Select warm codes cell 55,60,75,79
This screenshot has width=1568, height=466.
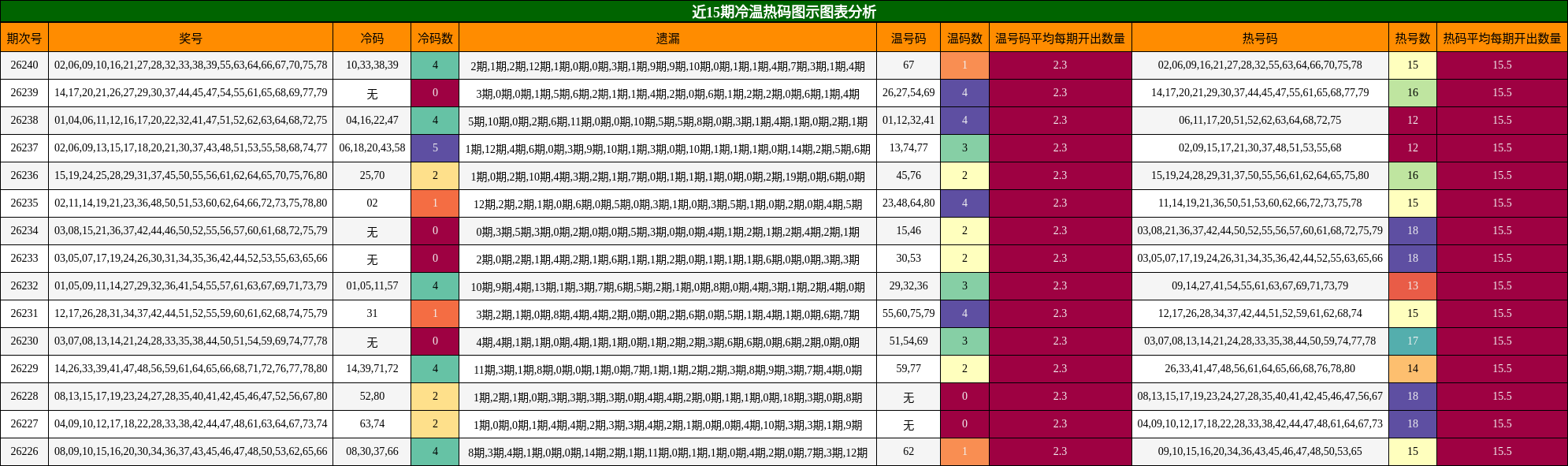908,314
